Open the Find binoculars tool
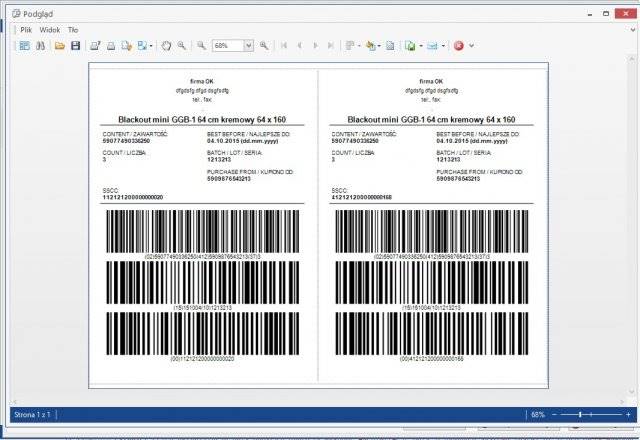 [40, 46]
